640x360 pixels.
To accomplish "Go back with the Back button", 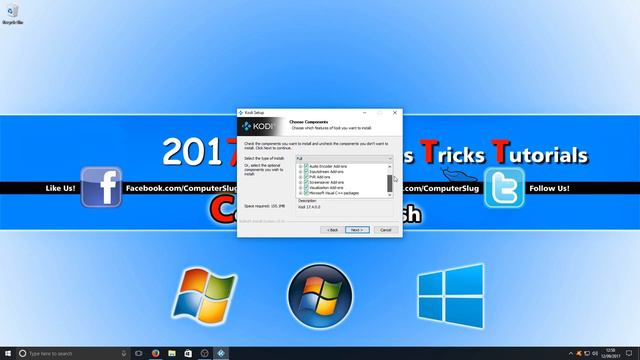I will 332,230.
